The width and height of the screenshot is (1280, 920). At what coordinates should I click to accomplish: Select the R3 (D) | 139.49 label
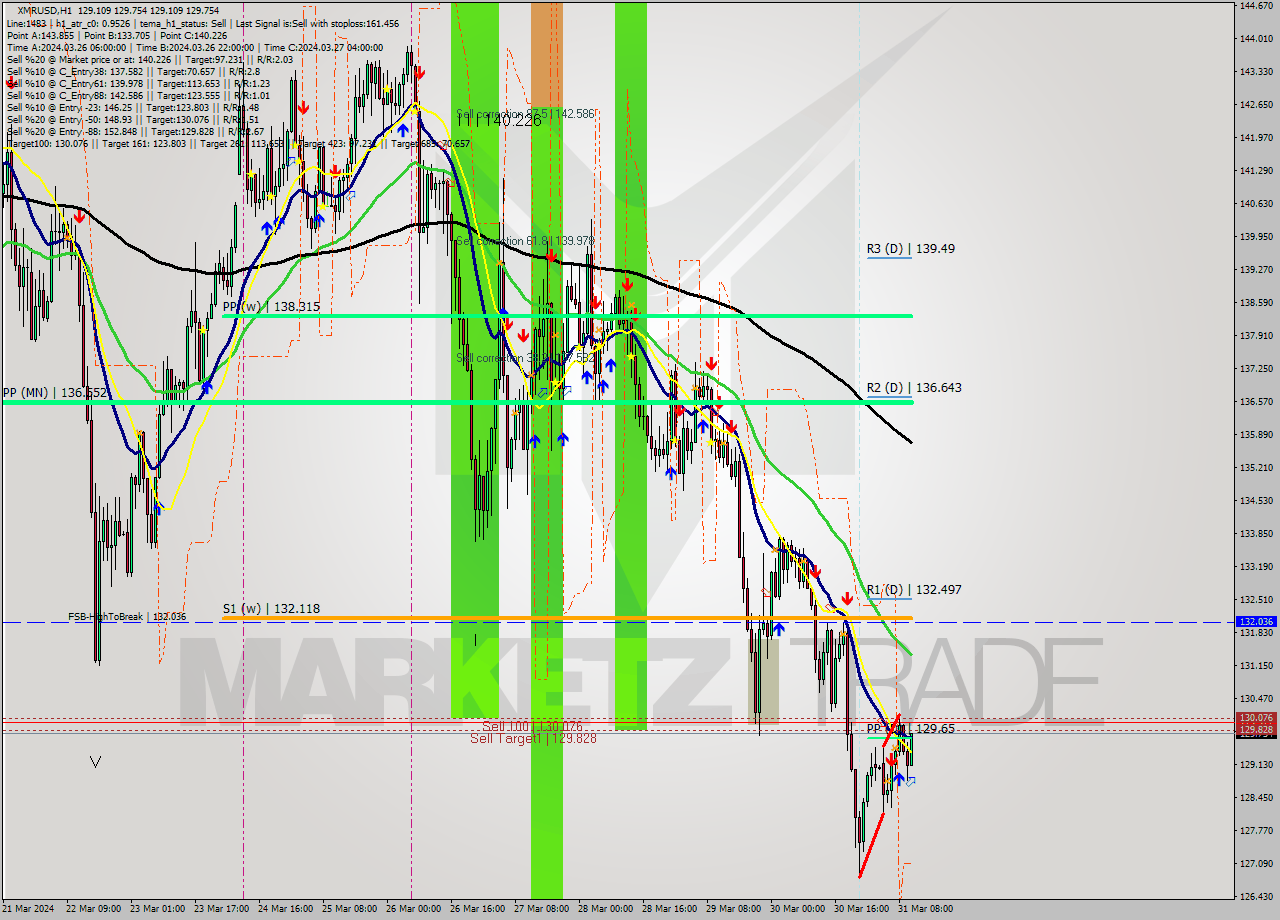911,248
